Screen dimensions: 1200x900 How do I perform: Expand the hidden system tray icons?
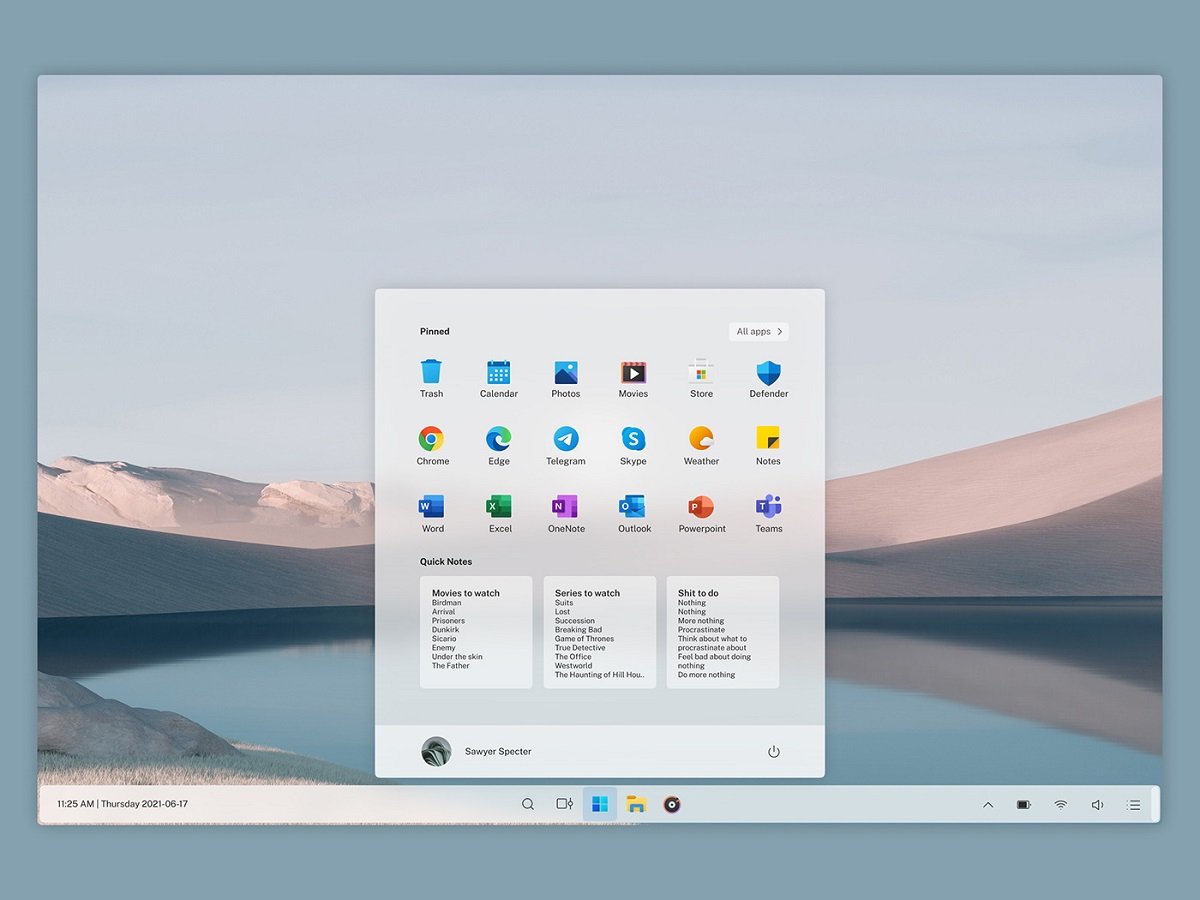(988, 805)
